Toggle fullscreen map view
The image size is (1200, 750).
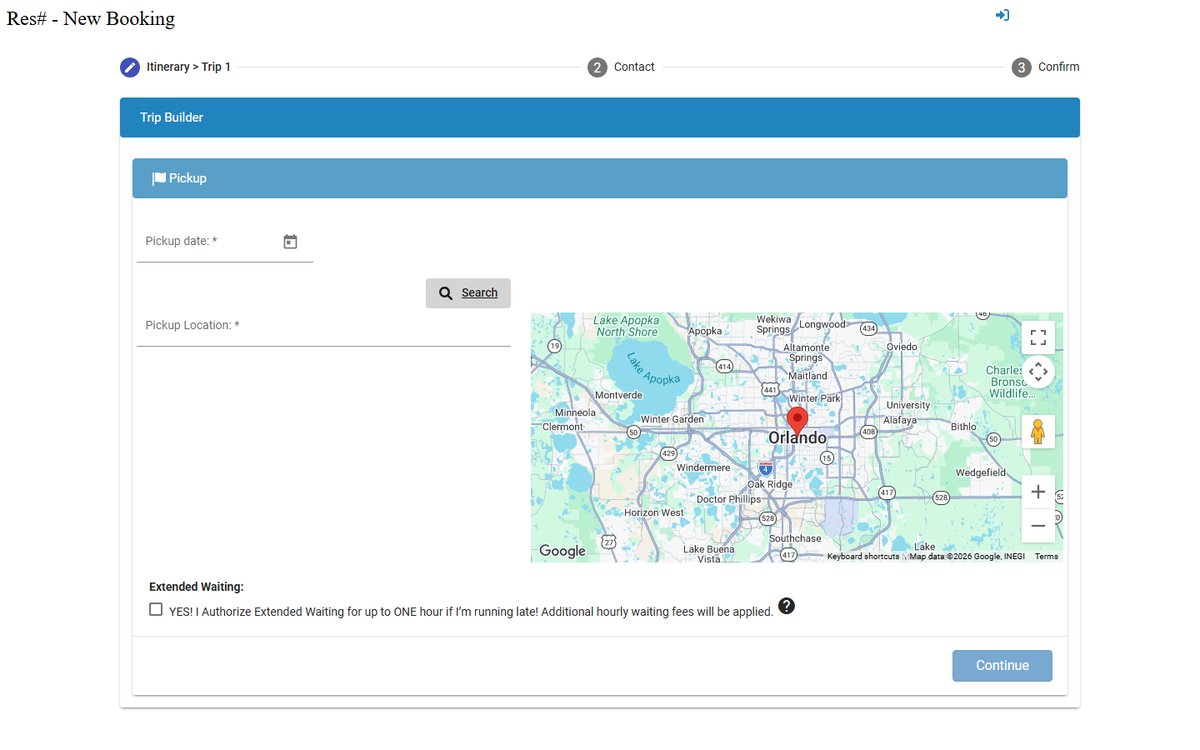(1038, 337)
